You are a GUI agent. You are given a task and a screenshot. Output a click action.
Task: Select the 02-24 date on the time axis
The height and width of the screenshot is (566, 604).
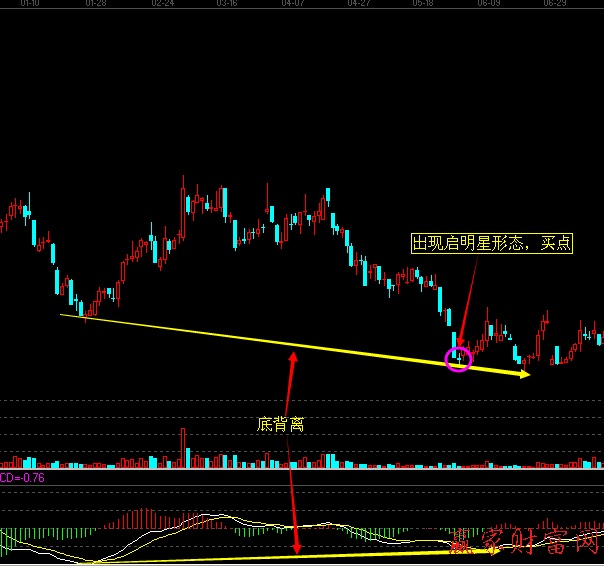tap(163, 4)
